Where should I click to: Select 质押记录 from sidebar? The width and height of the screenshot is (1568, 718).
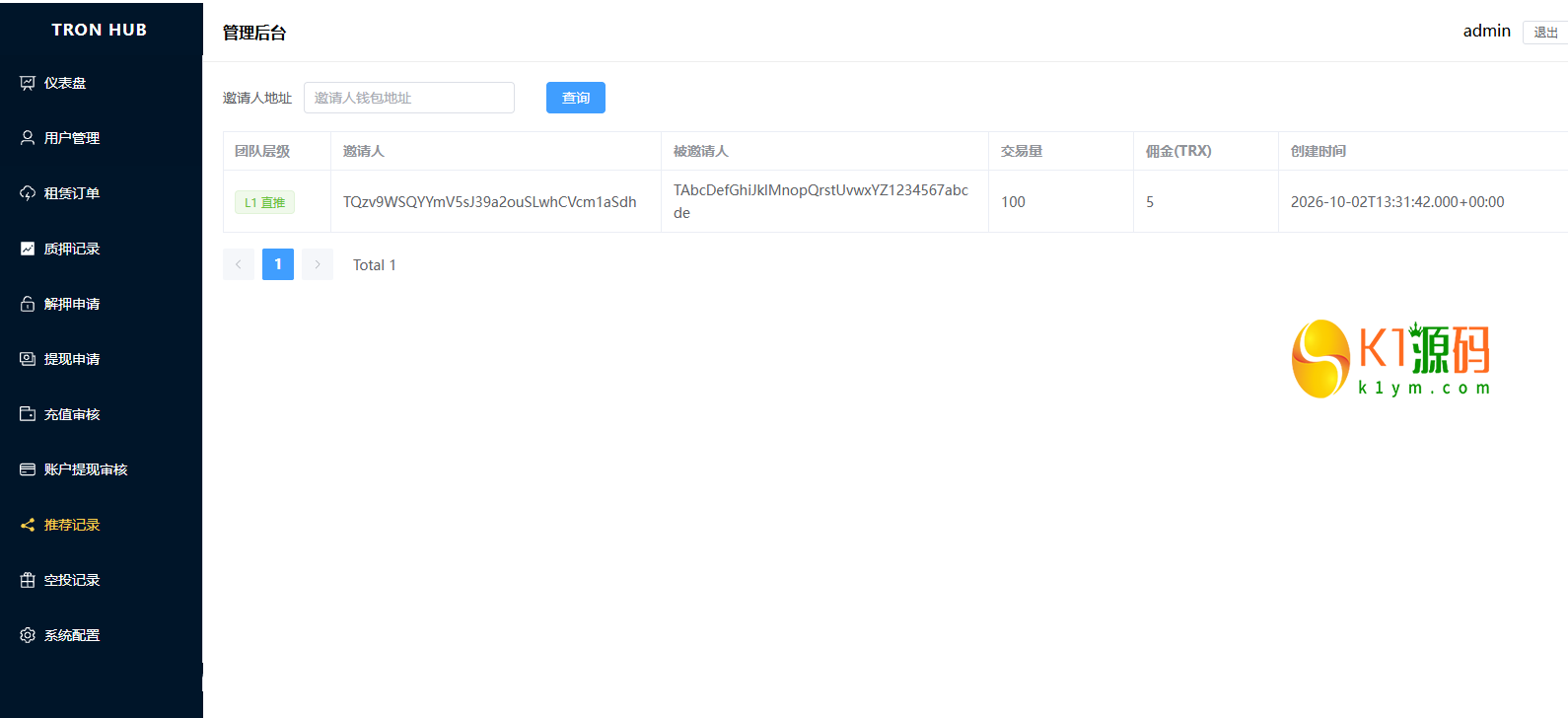pyautogui.click(x=101, y=249)
